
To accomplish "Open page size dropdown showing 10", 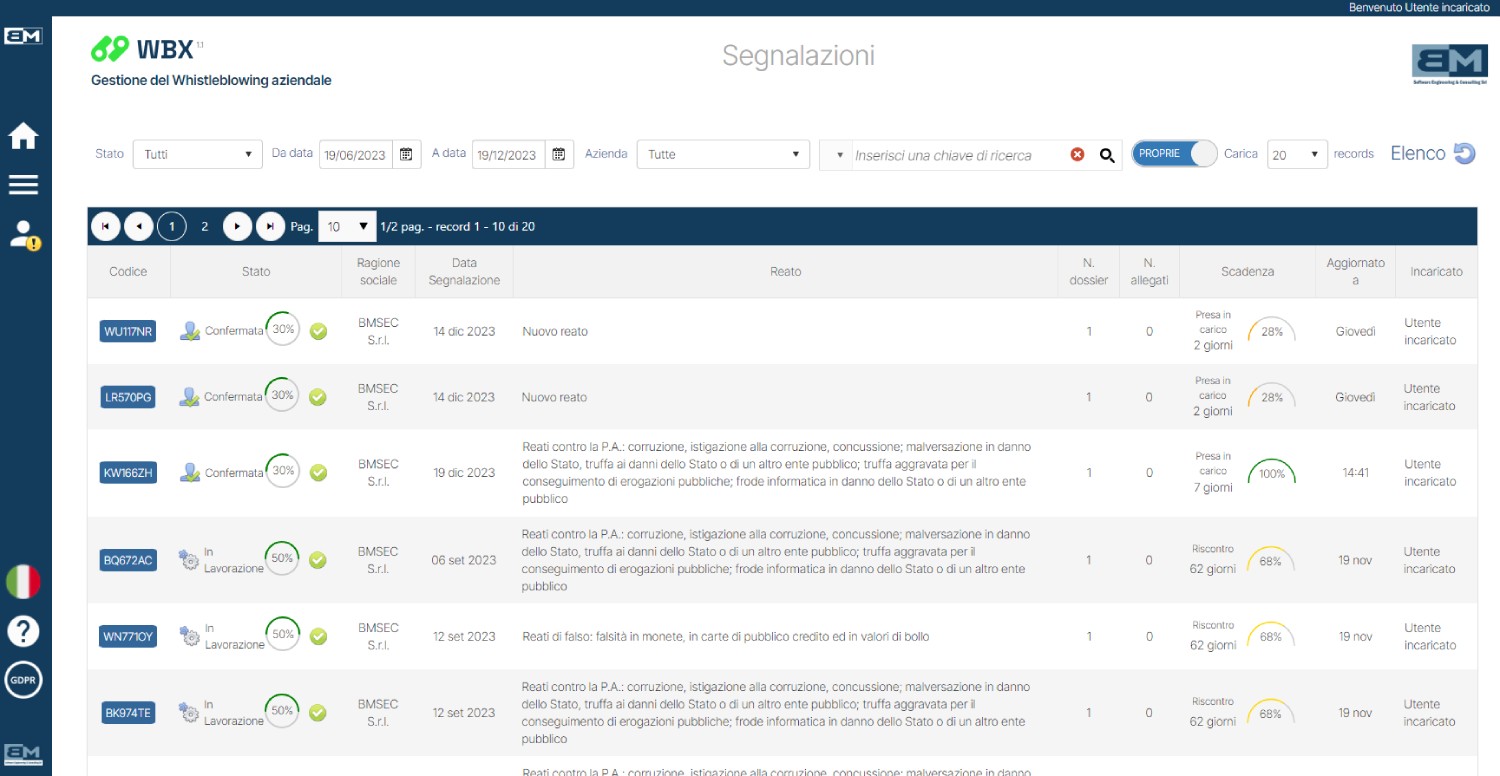I will [x=347, y=227].
